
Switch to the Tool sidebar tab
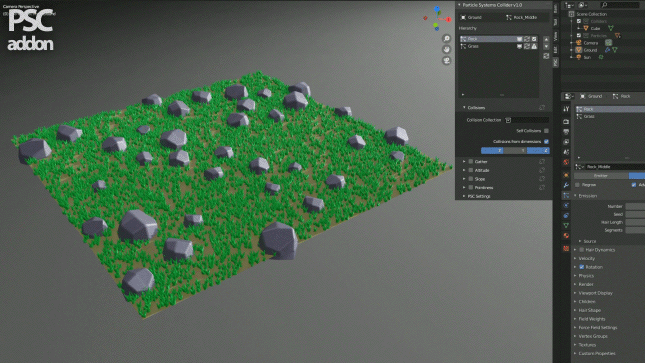coord(555,22)
